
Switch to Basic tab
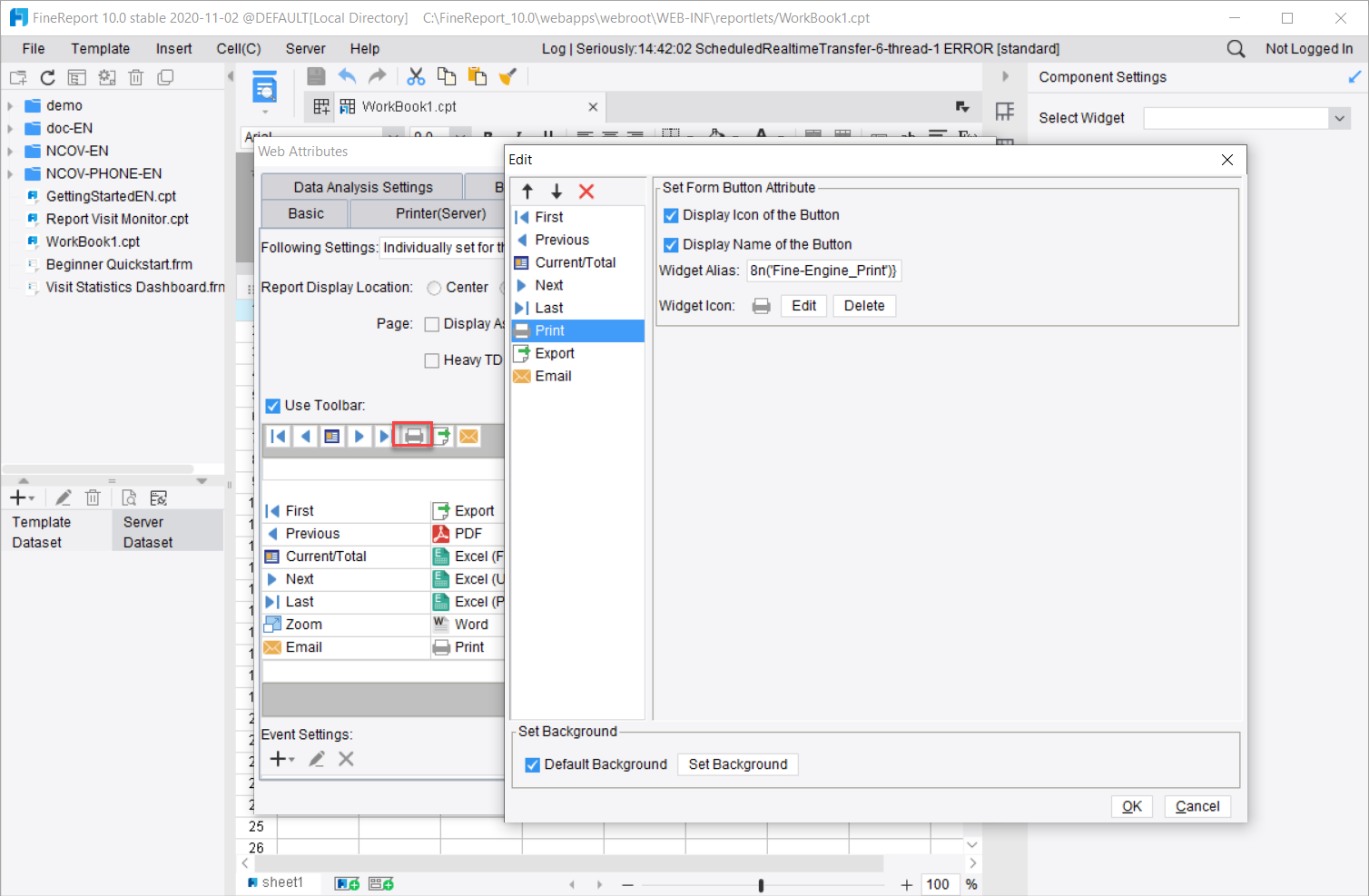(306, 213)
